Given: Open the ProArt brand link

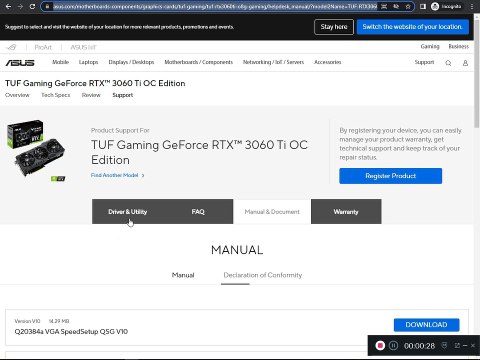Looking at the screenshot, I should tap(43, 47).
